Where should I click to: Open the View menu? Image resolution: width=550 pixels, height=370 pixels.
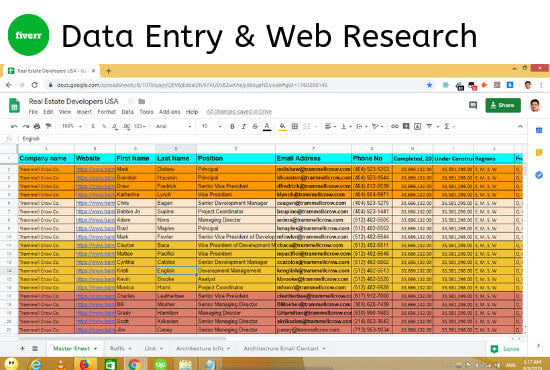click(65, 112)
